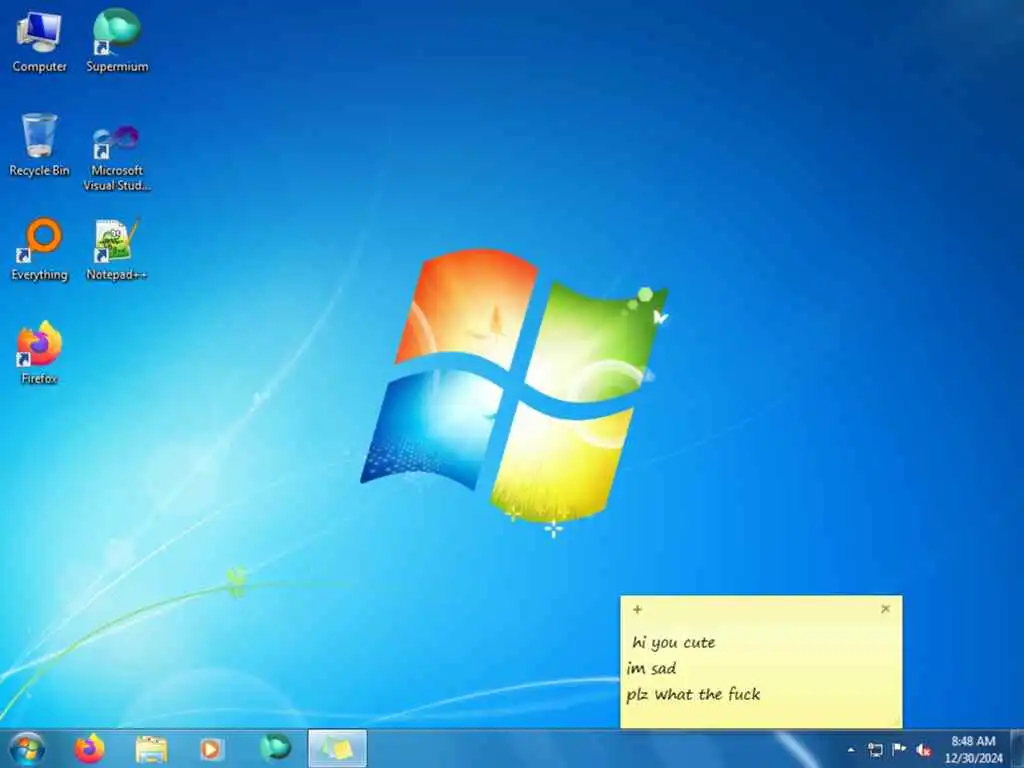Click the line "im sad" in note
This screenshot has width=1024, height=768.
click(x=651, y=668)
